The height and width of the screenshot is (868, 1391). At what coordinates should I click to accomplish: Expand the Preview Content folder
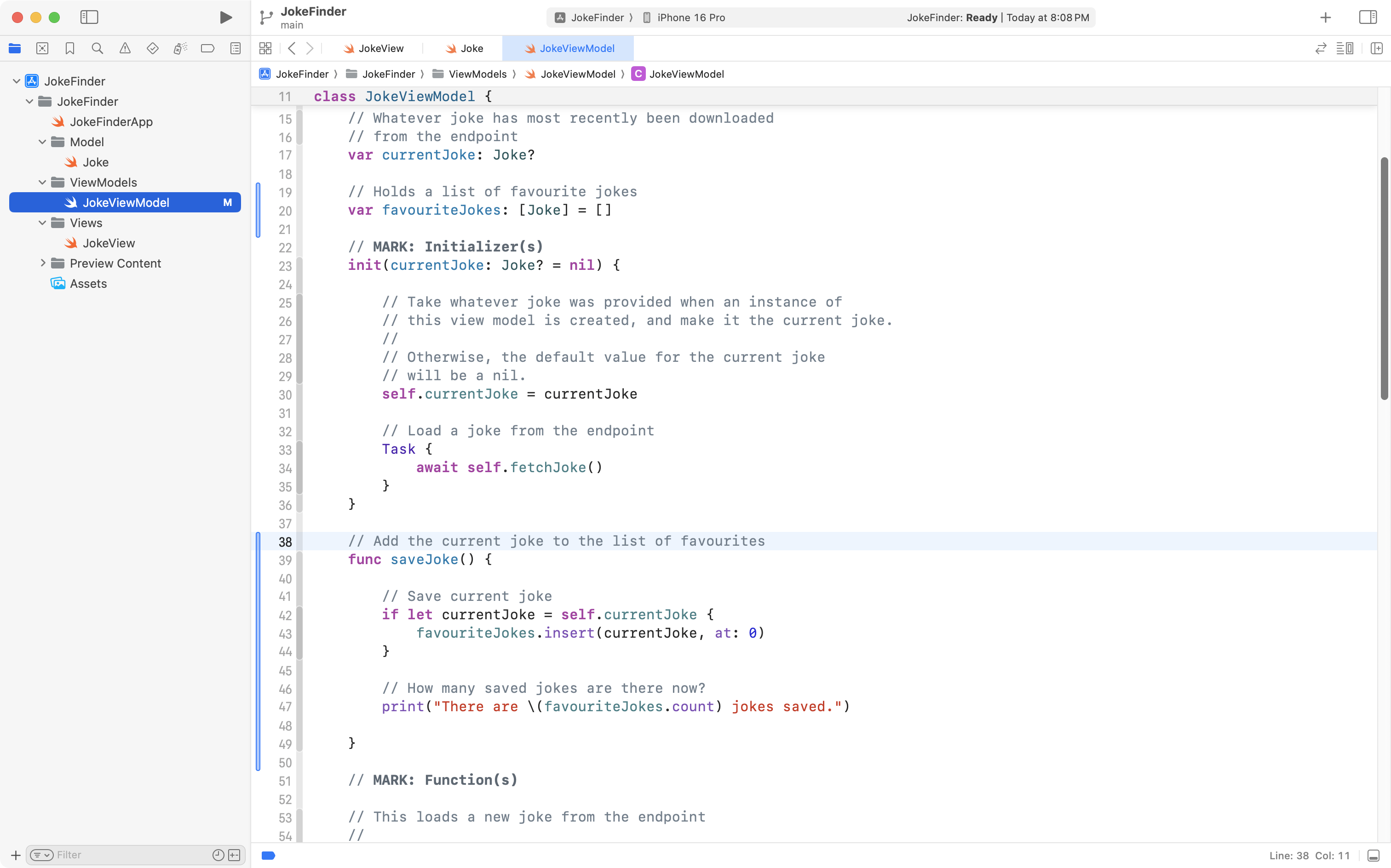point(42,263)
